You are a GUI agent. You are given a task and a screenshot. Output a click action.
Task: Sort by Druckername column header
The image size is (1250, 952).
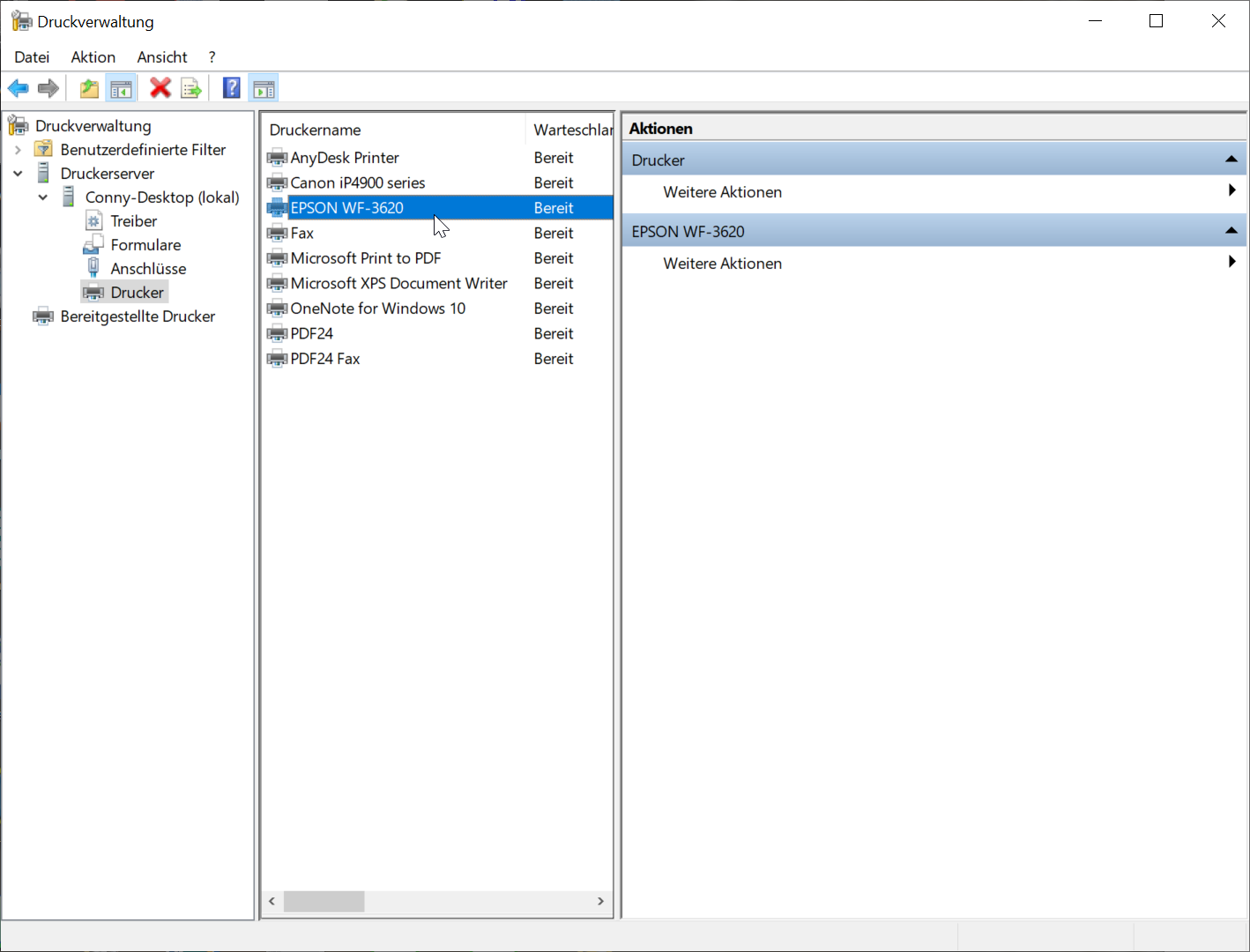pos(315,130)
